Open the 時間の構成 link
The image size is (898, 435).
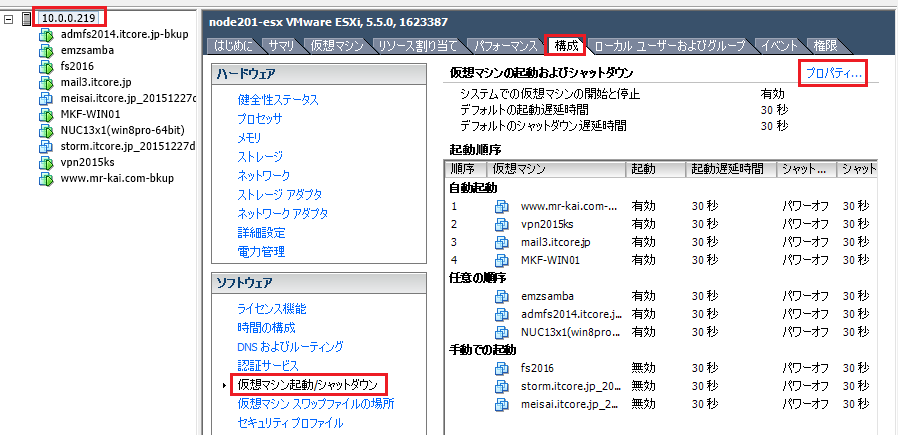click(266, 328)
